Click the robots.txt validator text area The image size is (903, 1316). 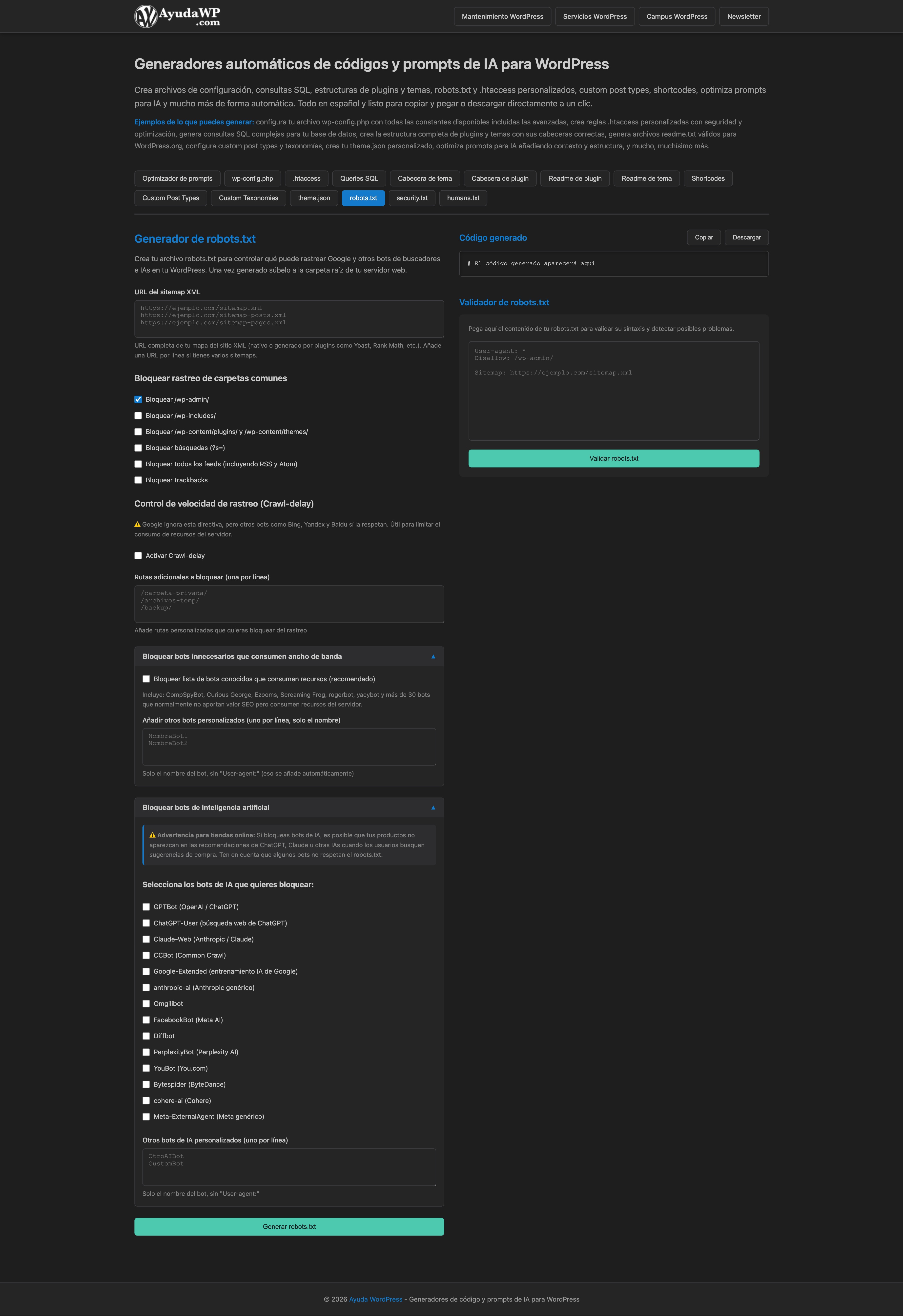[614, 391]
